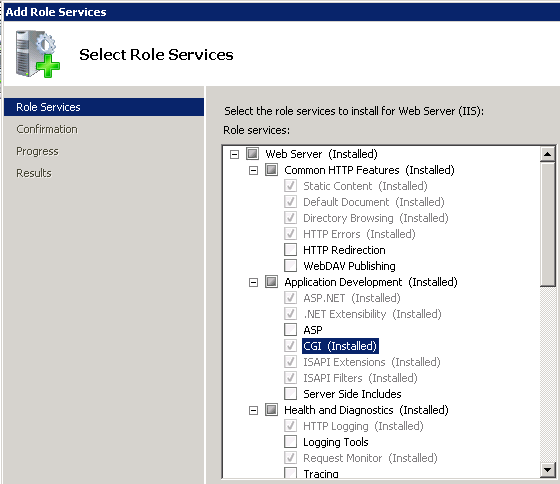Click the CGI installed checkbox
Image resolution: width=560 pixels, height=484 pixels.
coord(290,346)
